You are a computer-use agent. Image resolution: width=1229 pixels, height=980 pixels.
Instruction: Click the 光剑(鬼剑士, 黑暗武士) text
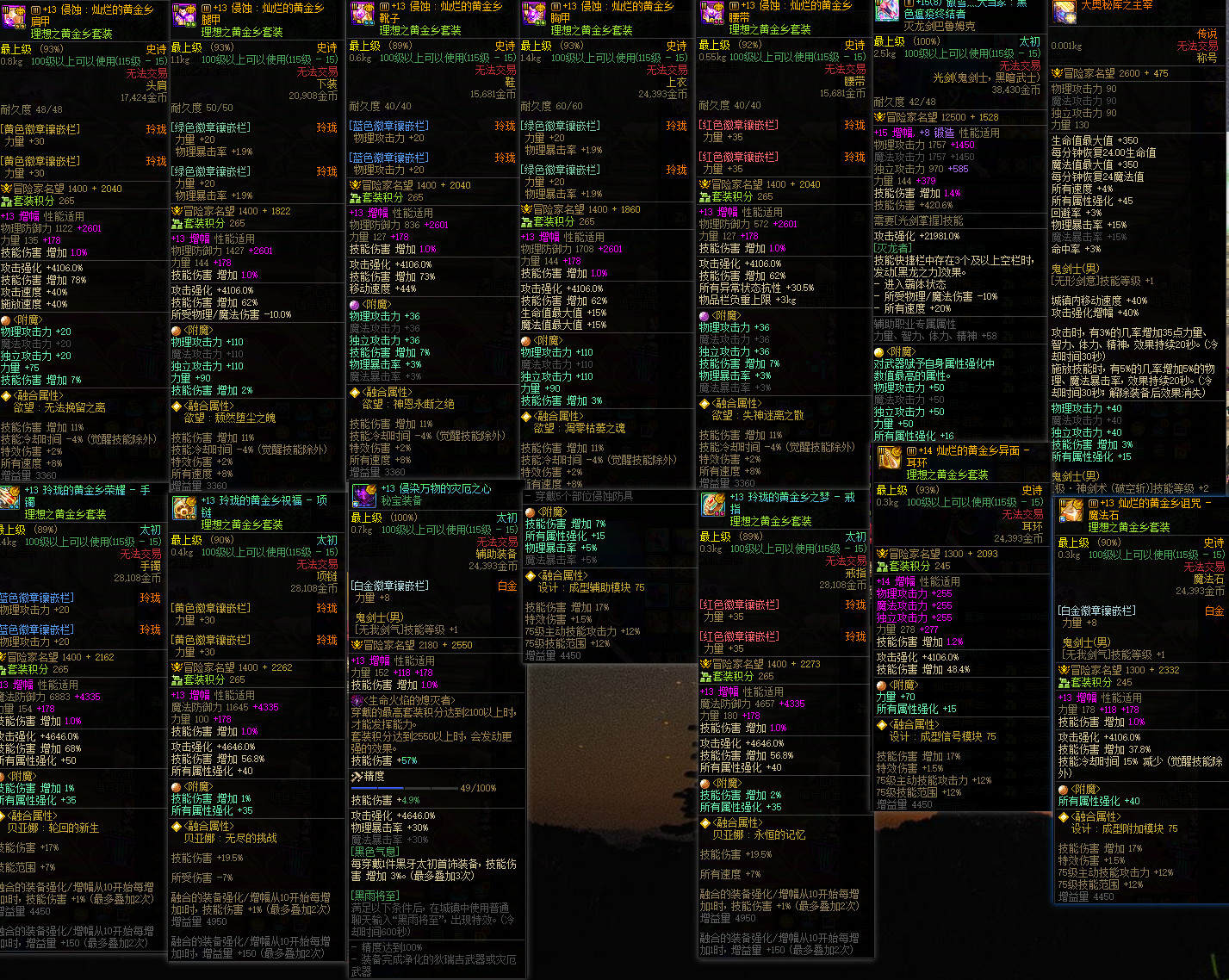(x=987, y=77)
